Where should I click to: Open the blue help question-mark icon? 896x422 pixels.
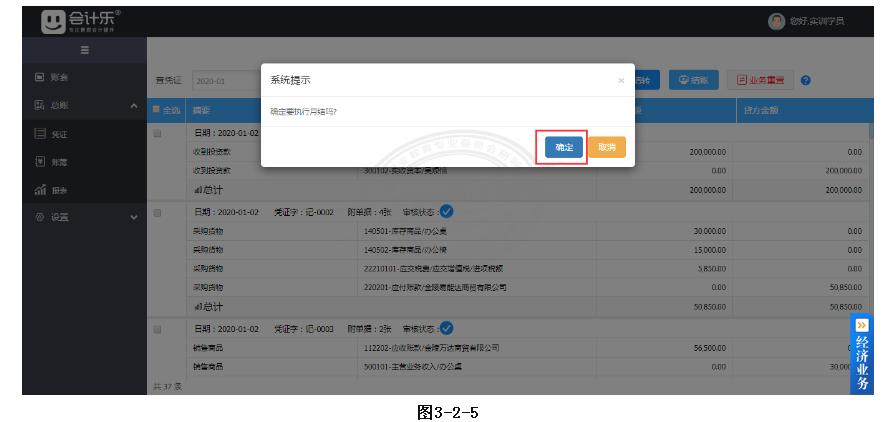point(806,81)
